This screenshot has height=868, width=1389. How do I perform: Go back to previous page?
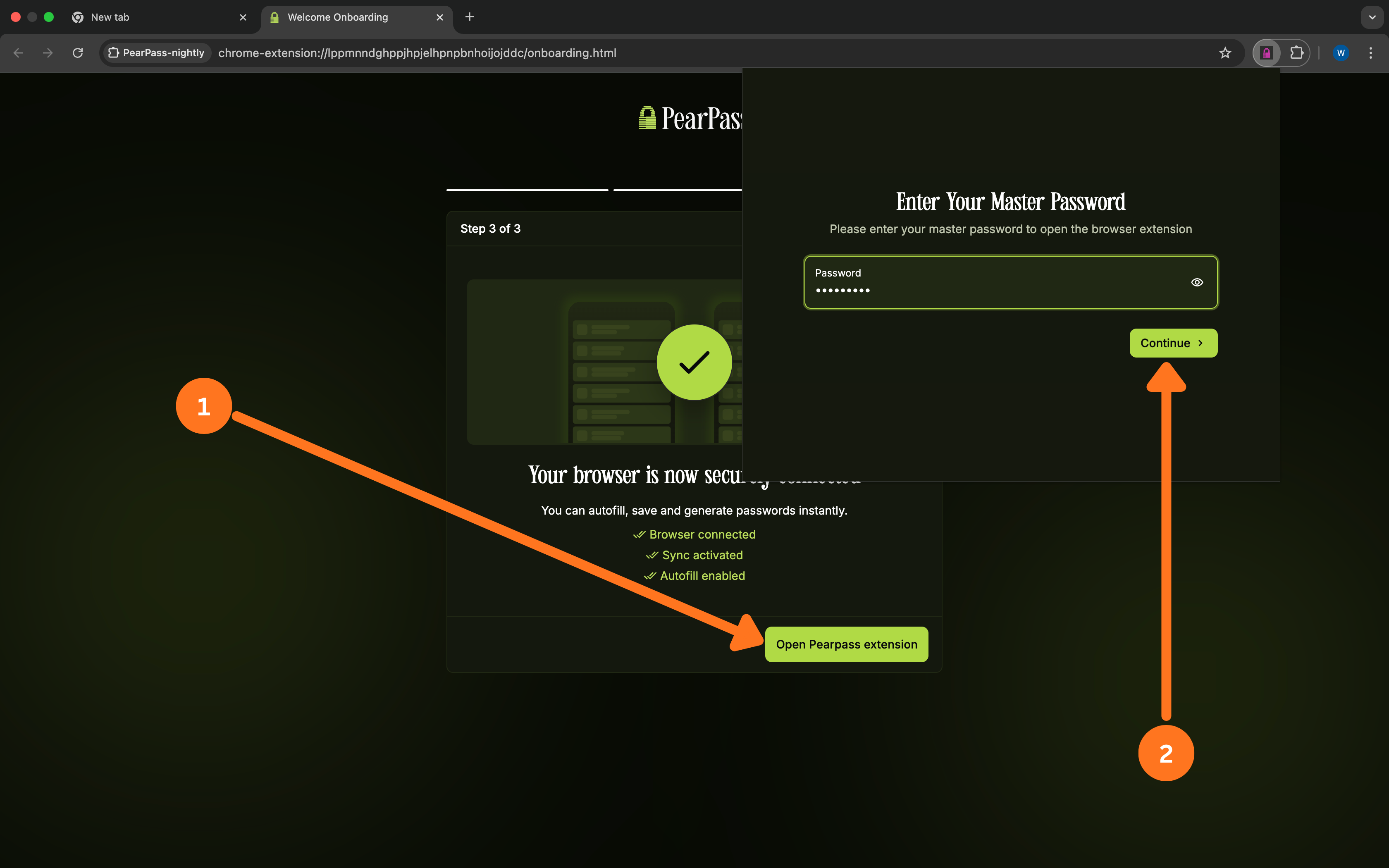pyautogui.click(x=18, y=53)
